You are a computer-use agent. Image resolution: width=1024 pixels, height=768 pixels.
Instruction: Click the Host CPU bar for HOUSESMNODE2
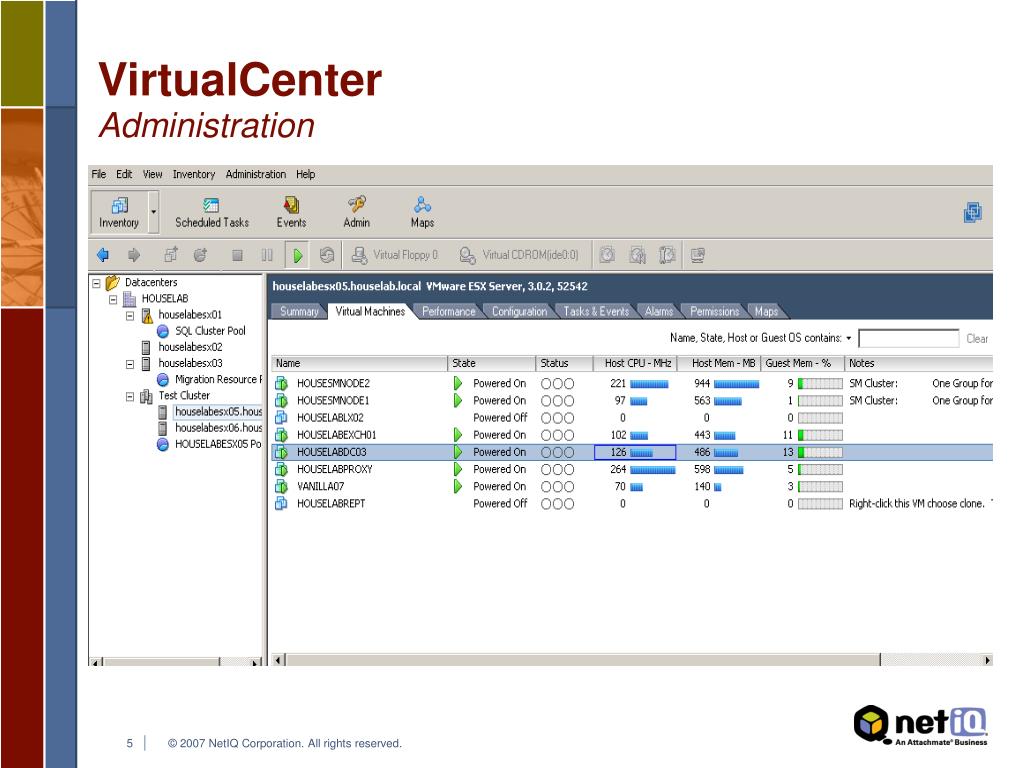click(649, 384)
